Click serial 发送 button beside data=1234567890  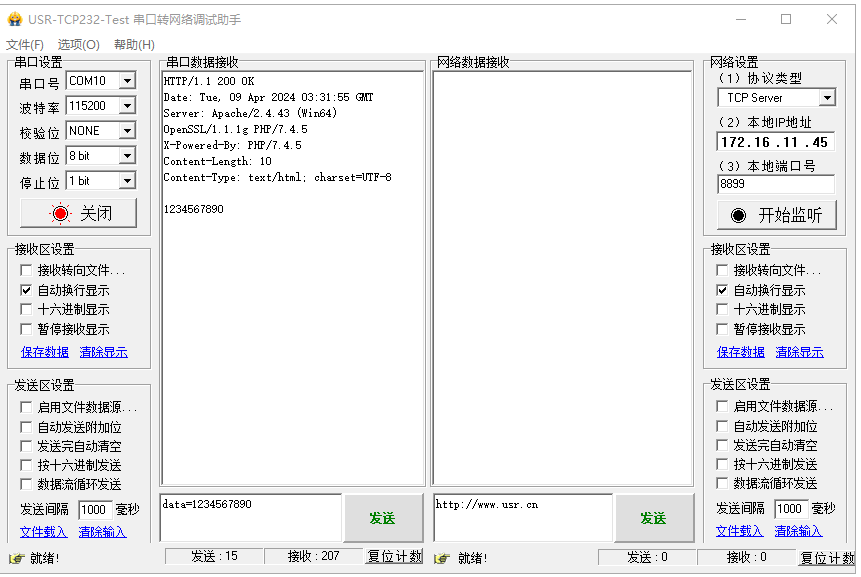click(x=383, y=518)
